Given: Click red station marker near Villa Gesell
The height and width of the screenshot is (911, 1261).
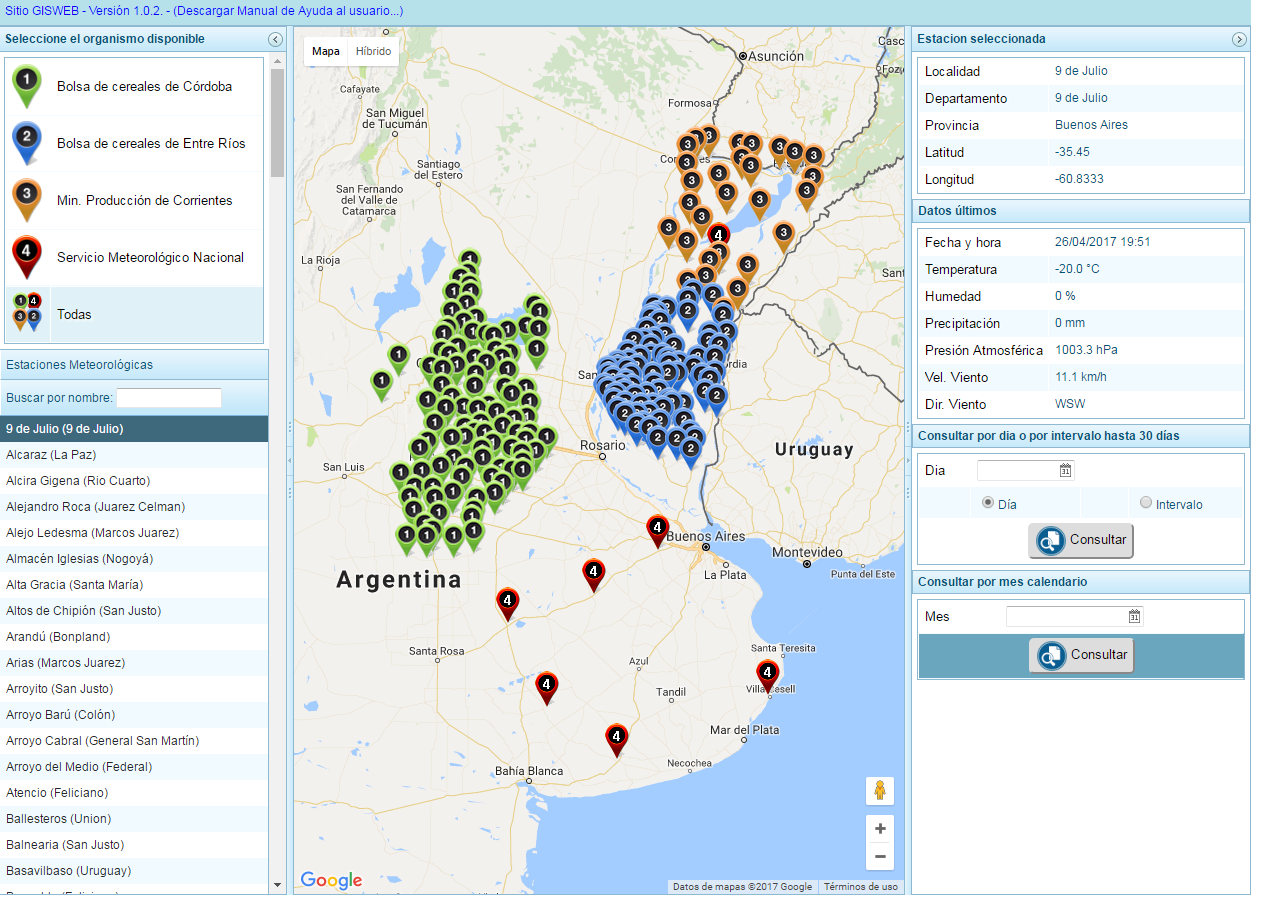Looking at the screenshot, I should point(767,673).
